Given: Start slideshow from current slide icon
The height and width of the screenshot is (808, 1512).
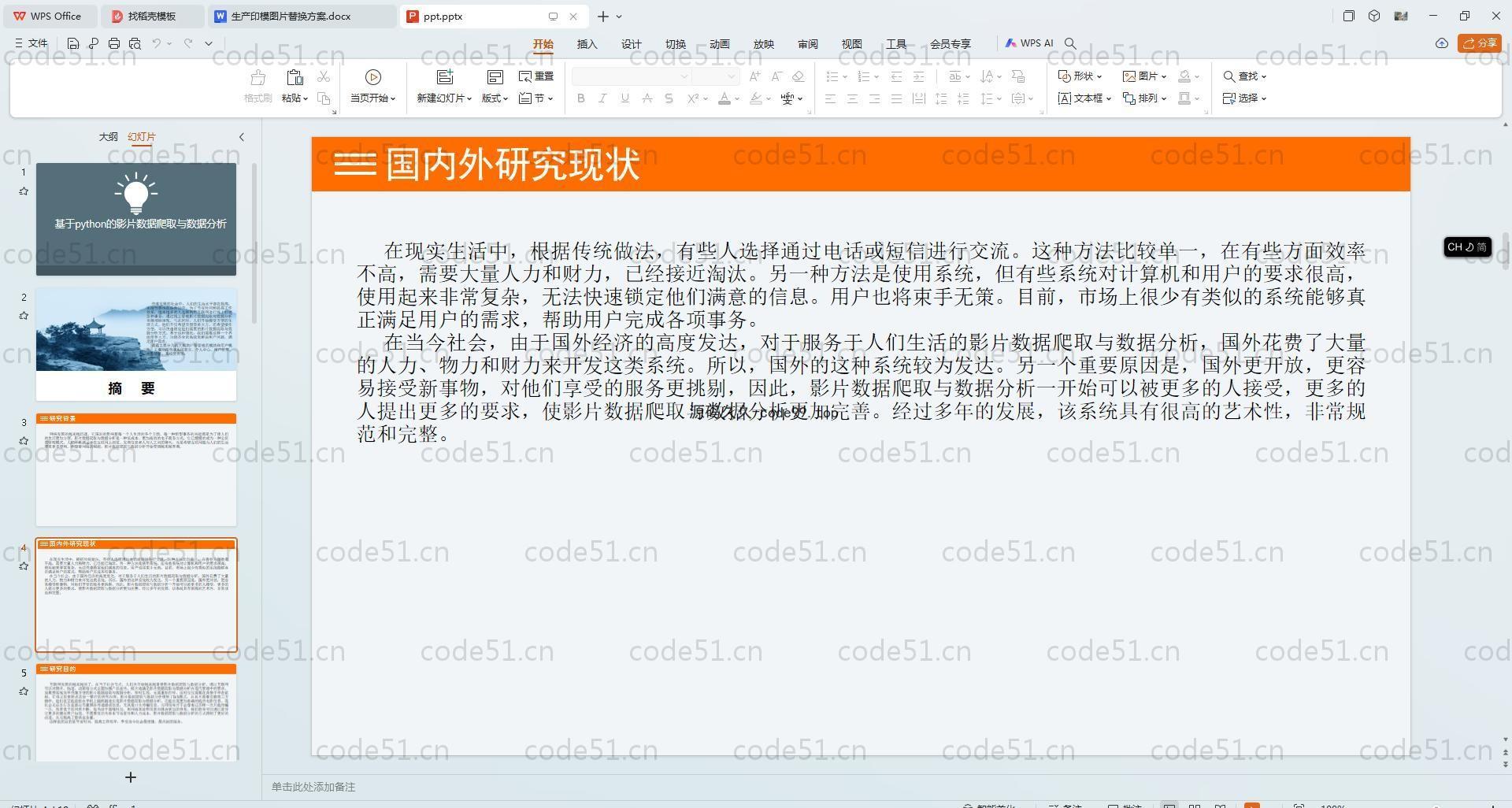Looking at the screenshot, I should 373,77.
